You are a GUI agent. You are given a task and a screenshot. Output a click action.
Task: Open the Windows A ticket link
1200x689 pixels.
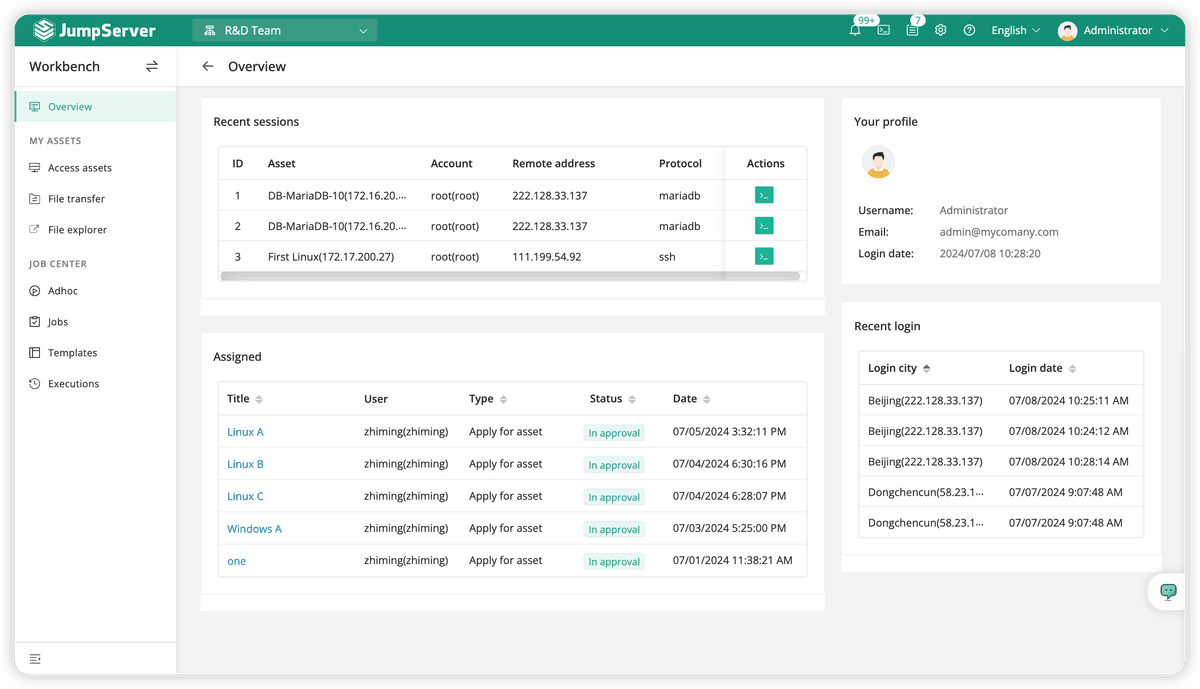tap(254, 529)
